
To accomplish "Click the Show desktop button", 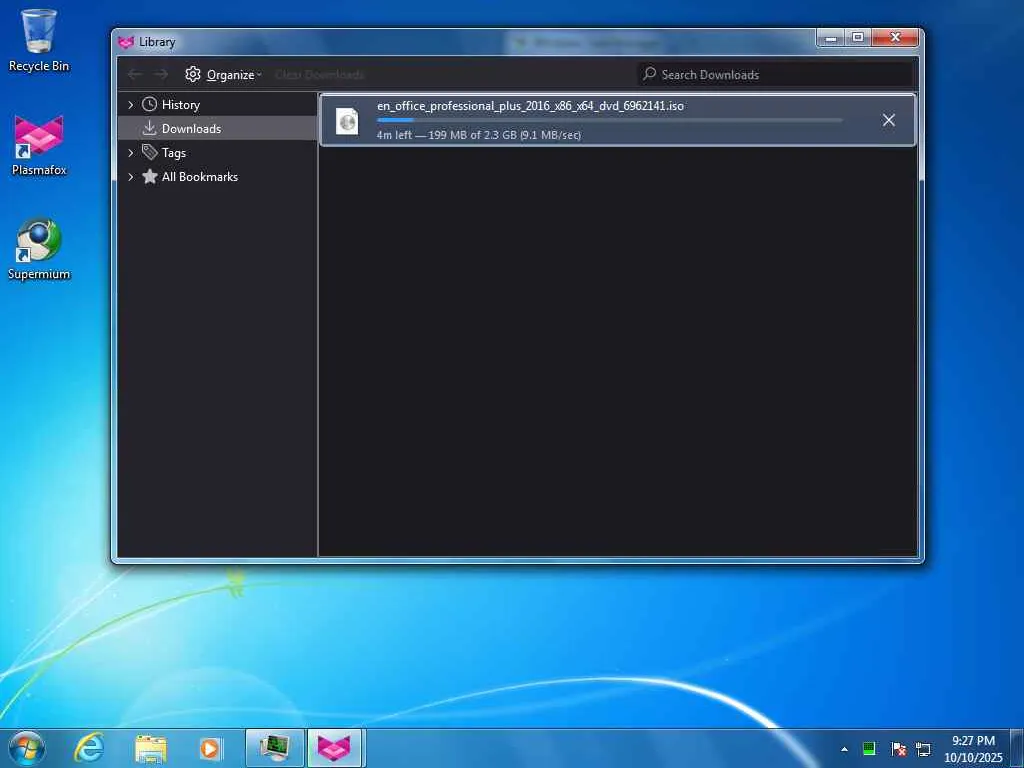I will [1017, 748].
